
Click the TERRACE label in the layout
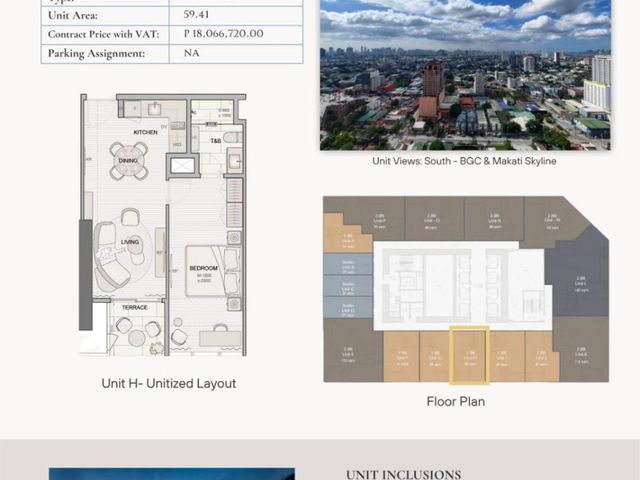pyautogui.click(x=135, y=307)
